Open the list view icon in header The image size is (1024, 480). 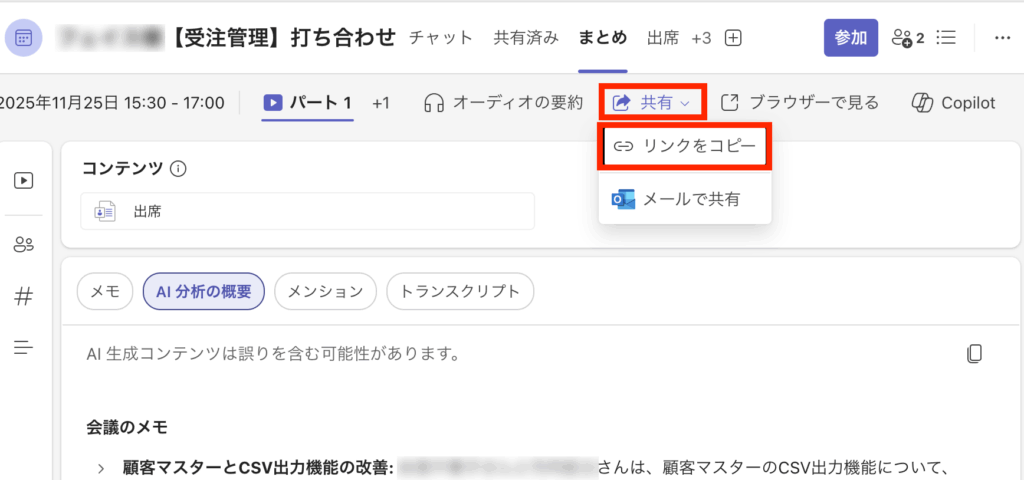coord(945,38)
